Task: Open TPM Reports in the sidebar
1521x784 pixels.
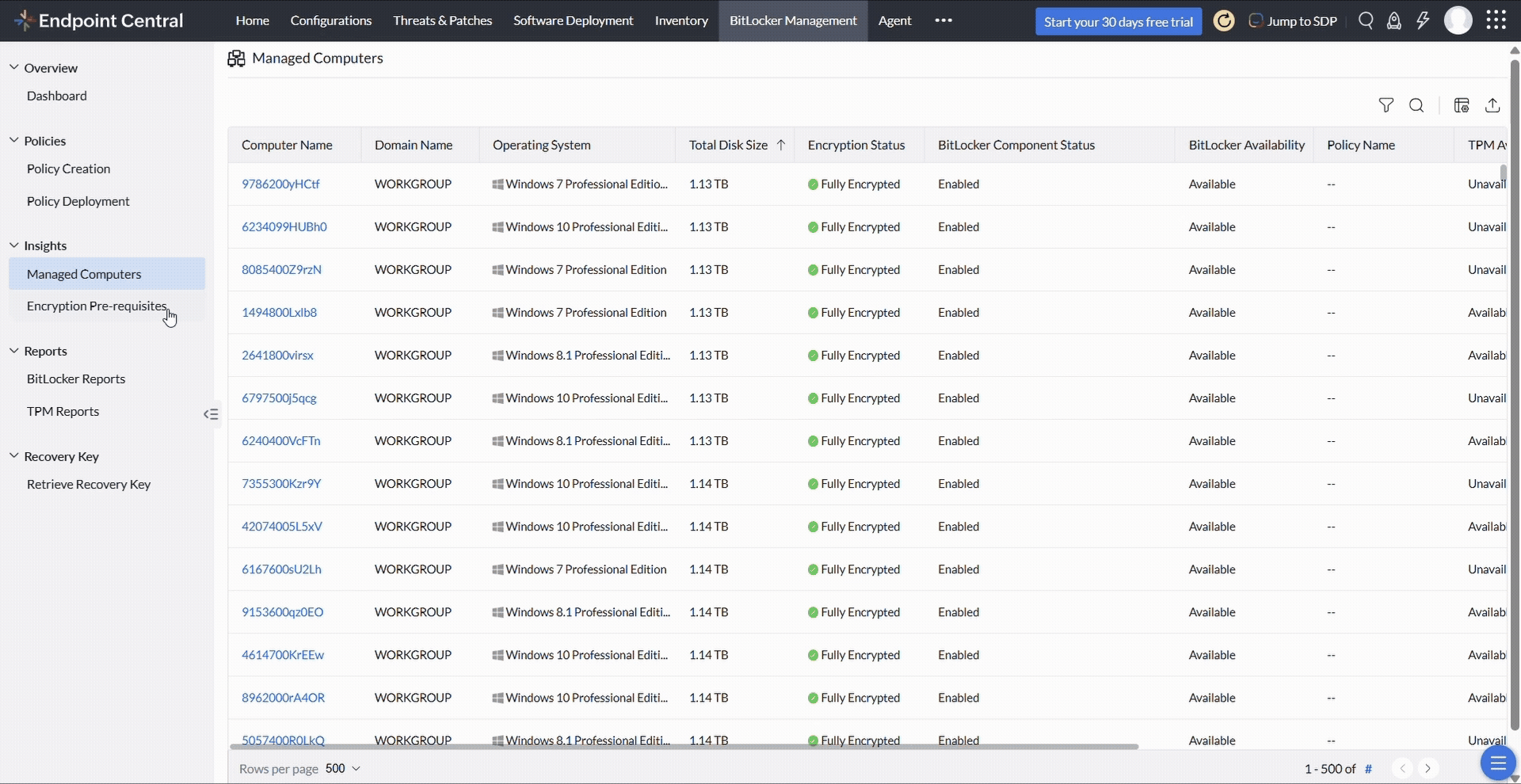Action: [63, 411]
